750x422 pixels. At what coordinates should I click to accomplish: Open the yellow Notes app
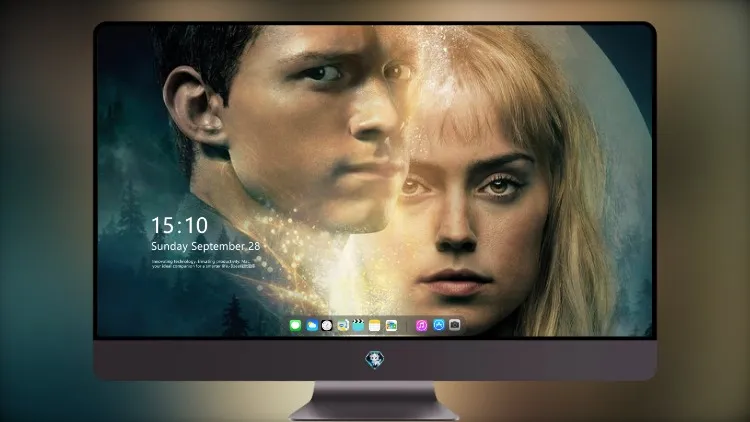[x=375, y=325]
